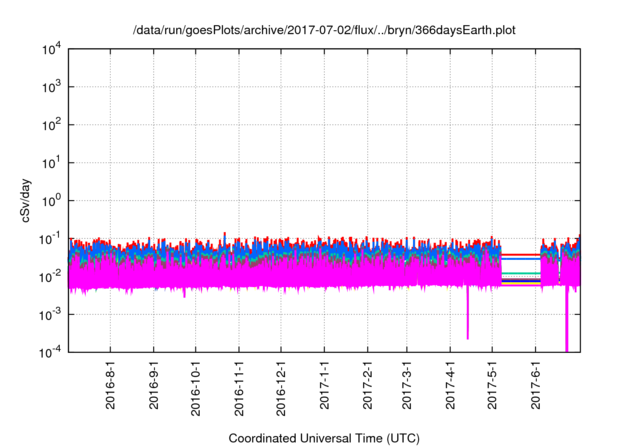
Task: Click the 10^0 y-axis tick label
Action: [x=50, y=200]
